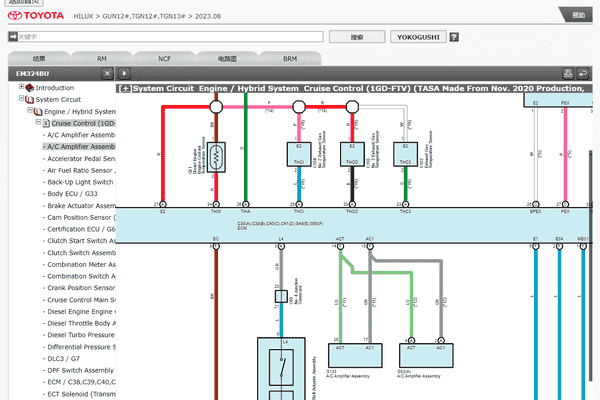
Task: Select Accelerator Pedal Sensor in the tree
Action: [x=80, y=158]
